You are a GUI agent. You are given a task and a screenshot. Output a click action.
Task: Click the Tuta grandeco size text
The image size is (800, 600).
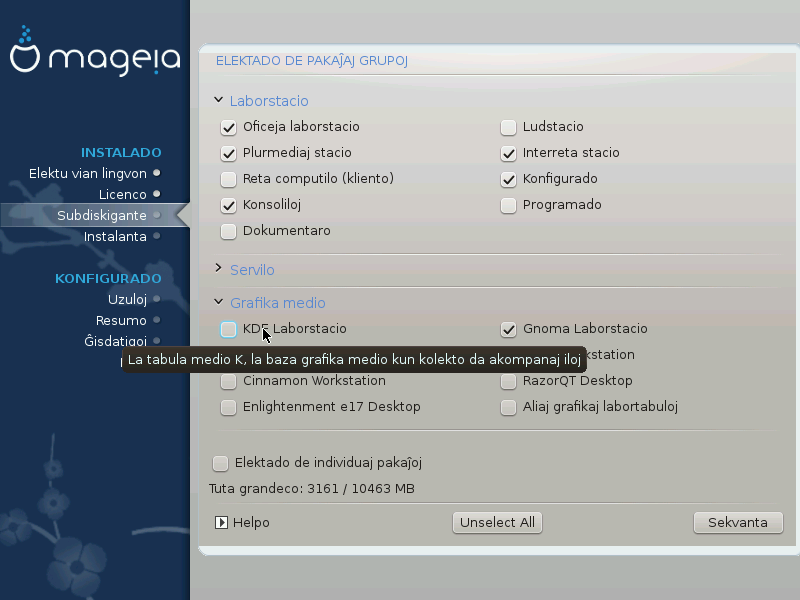click(311, 489)
